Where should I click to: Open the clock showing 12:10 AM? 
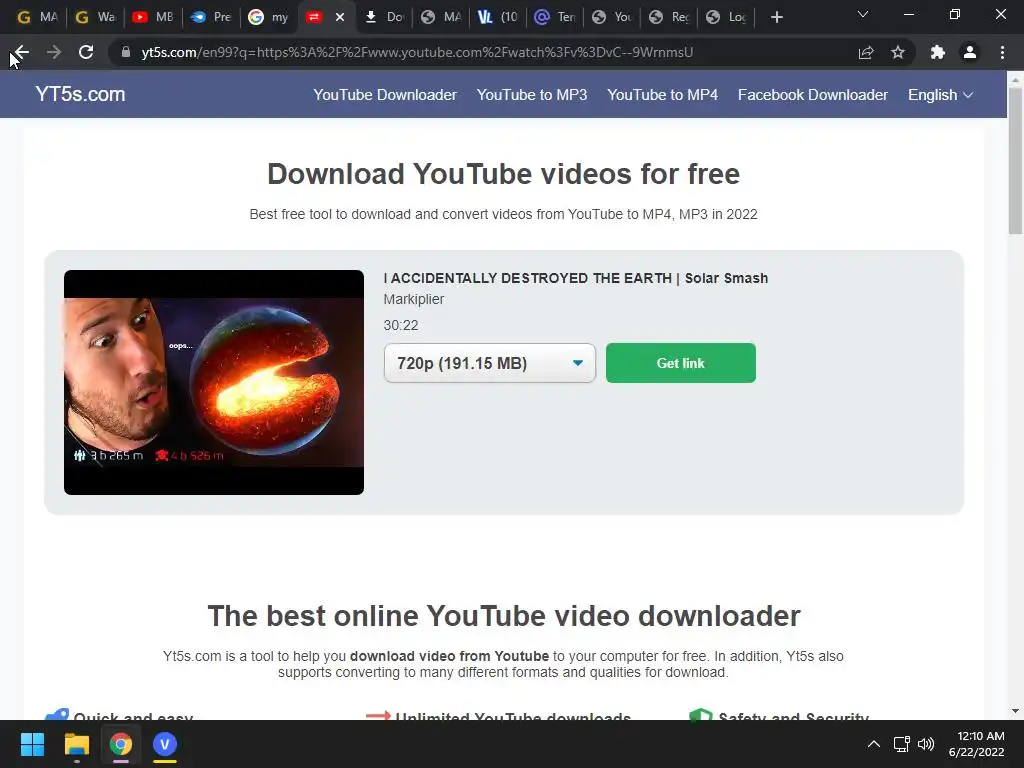(976, 744)
